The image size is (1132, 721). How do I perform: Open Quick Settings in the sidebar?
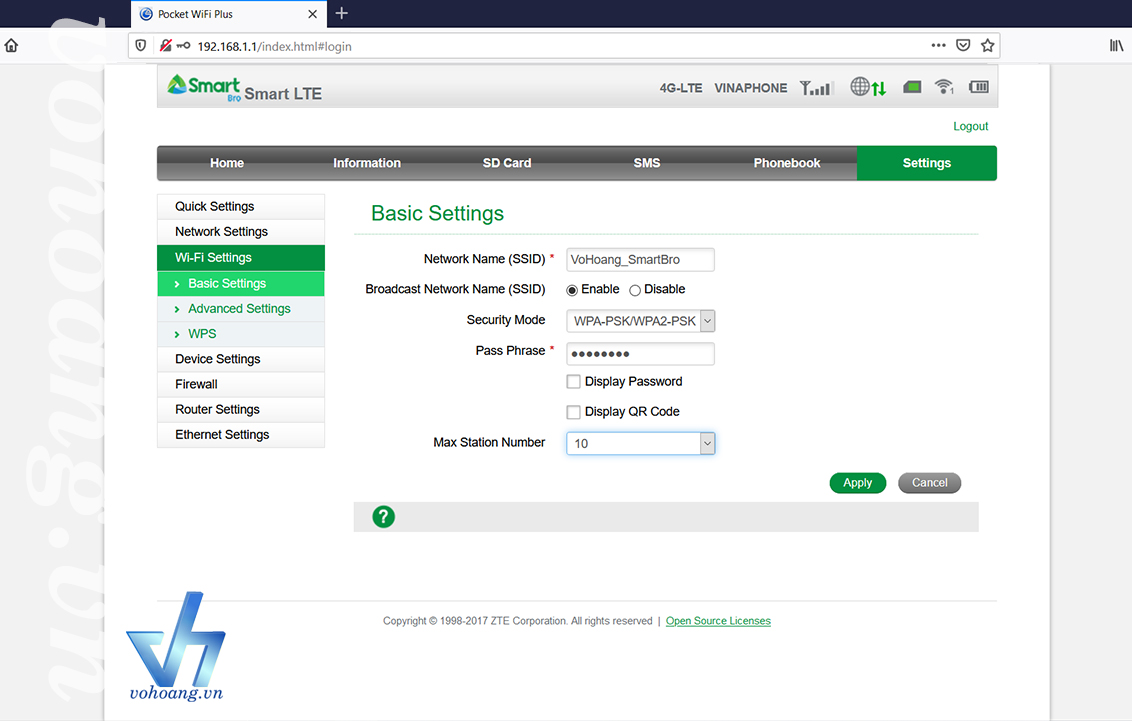pos(240,206)
